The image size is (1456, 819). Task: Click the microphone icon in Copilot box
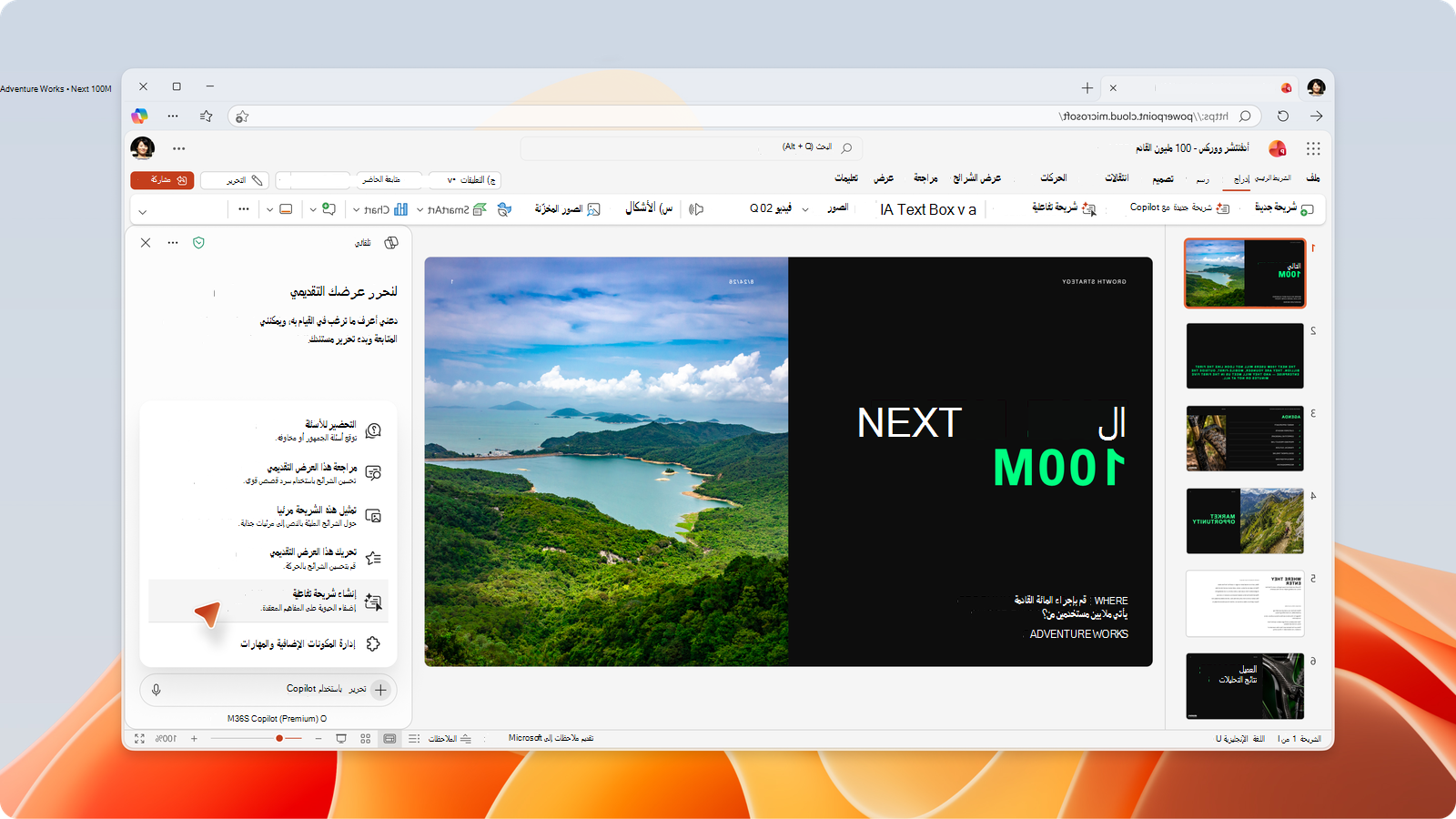[x=157, y=690]
